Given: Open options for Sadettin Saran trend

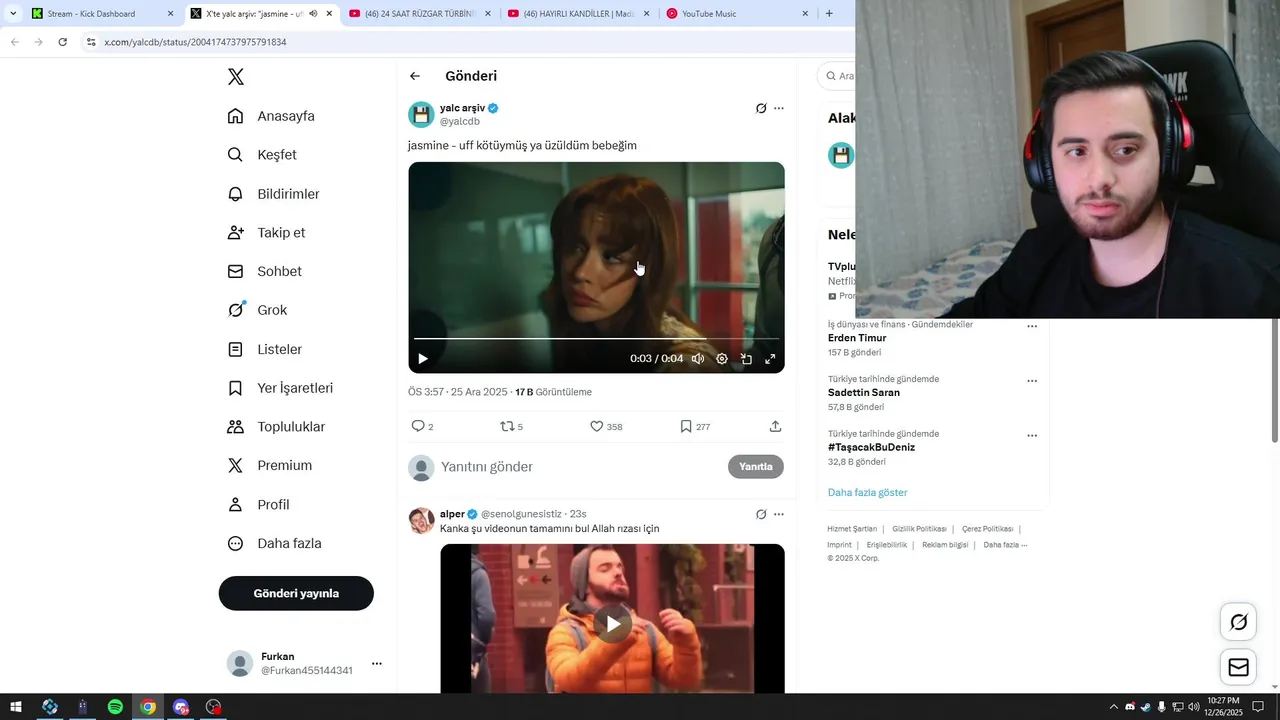Looking at the screenshot, I should coord(1032,381).
